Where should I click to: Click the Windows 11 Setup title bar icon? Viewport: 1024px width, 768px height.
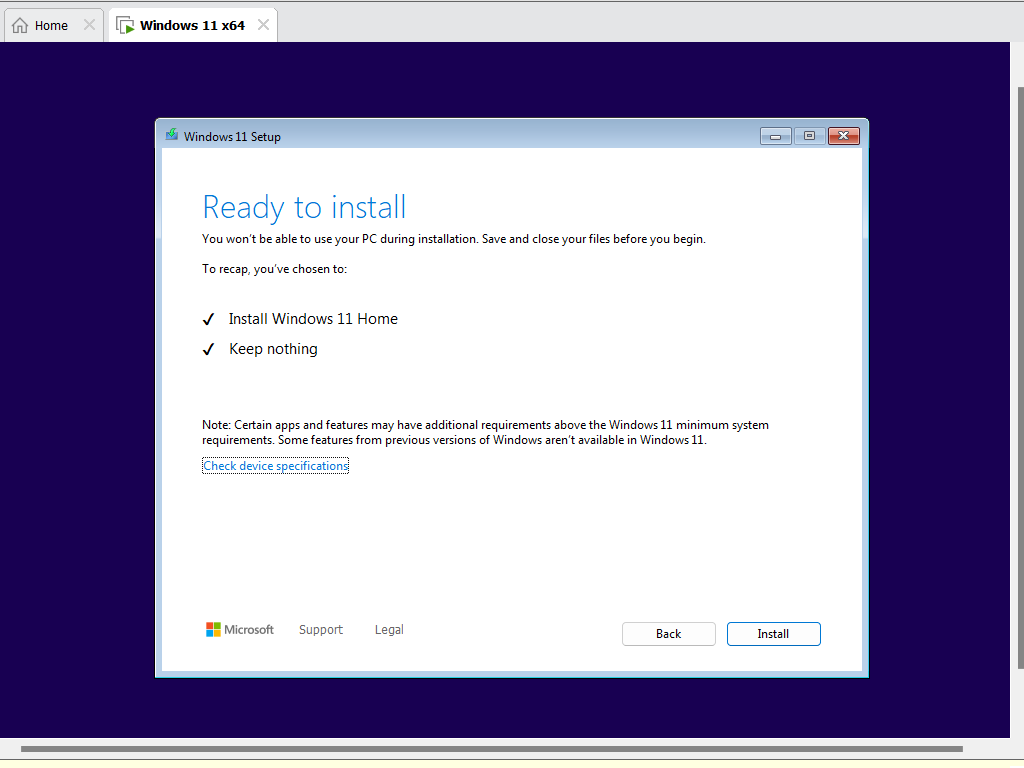click(172, 135)
